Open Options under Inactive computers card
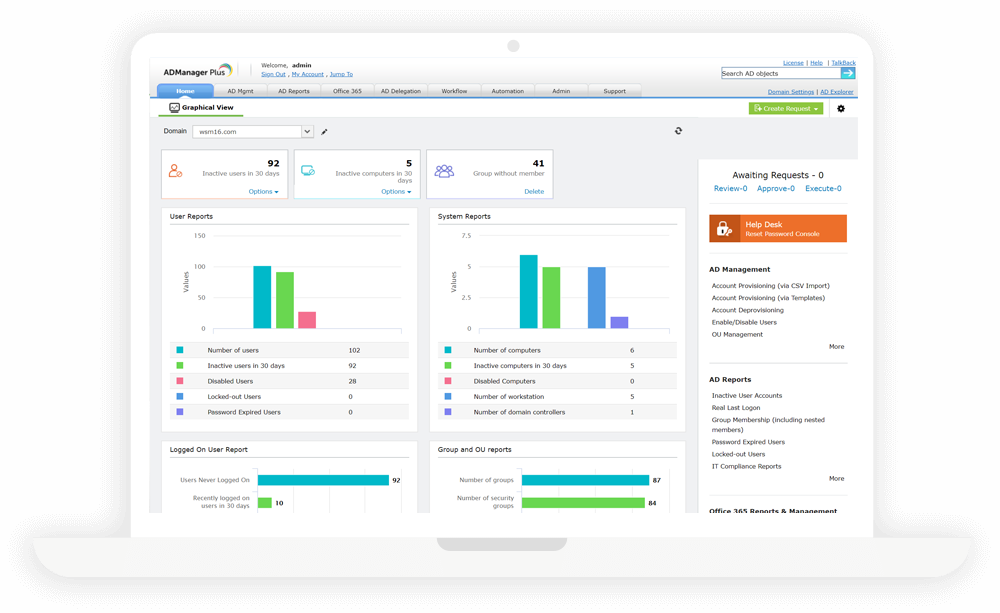Screen dimensions: 1000x613 pos(396,191)
